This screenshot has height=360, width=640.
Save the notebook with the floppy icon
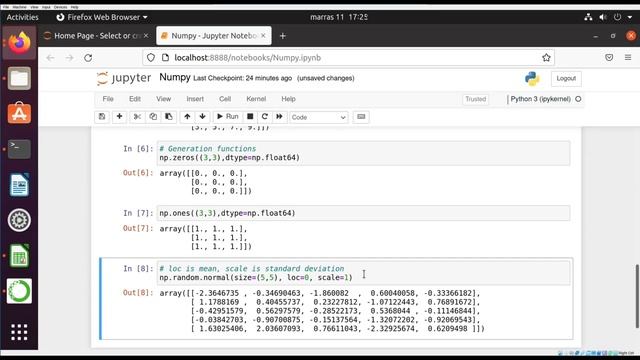pos(102,117)
